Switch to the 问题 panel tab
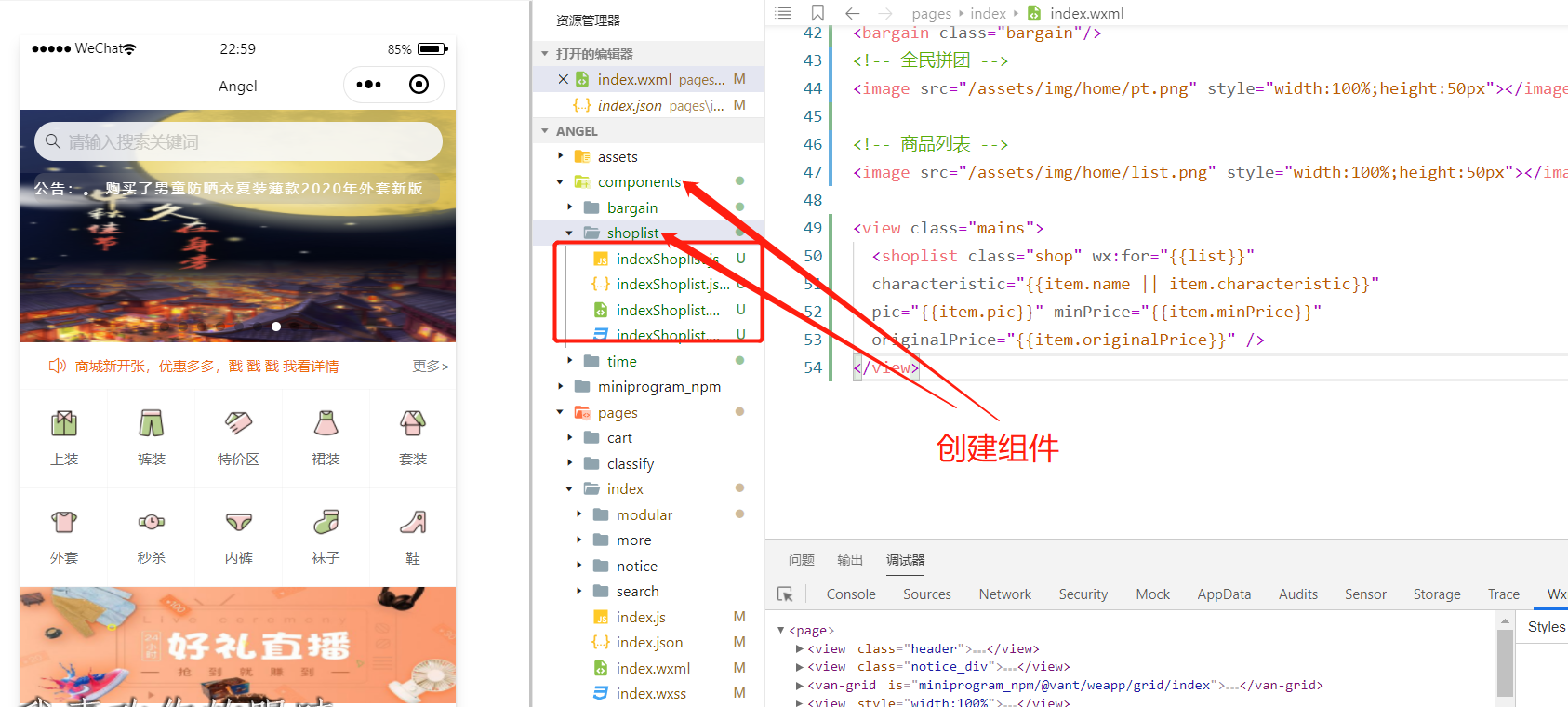The width and height of the screenshot is (1568, 707). (x=802, y=560)
